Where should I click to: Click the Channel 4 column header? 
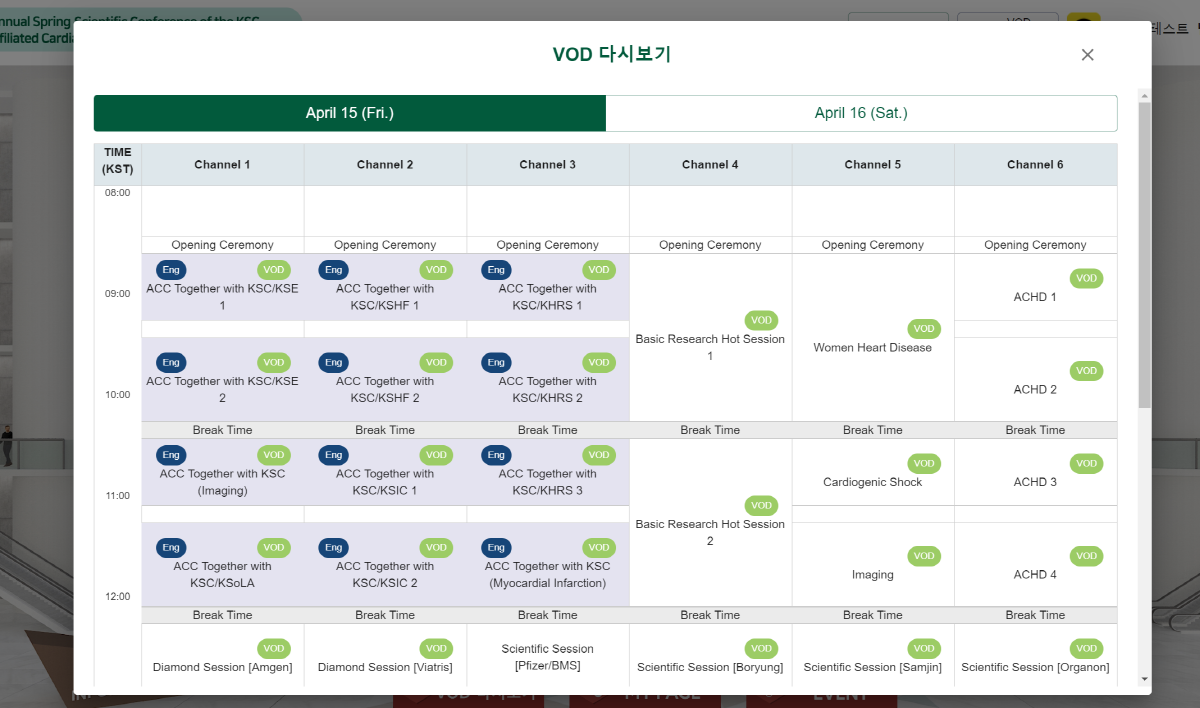click(710, 165)
